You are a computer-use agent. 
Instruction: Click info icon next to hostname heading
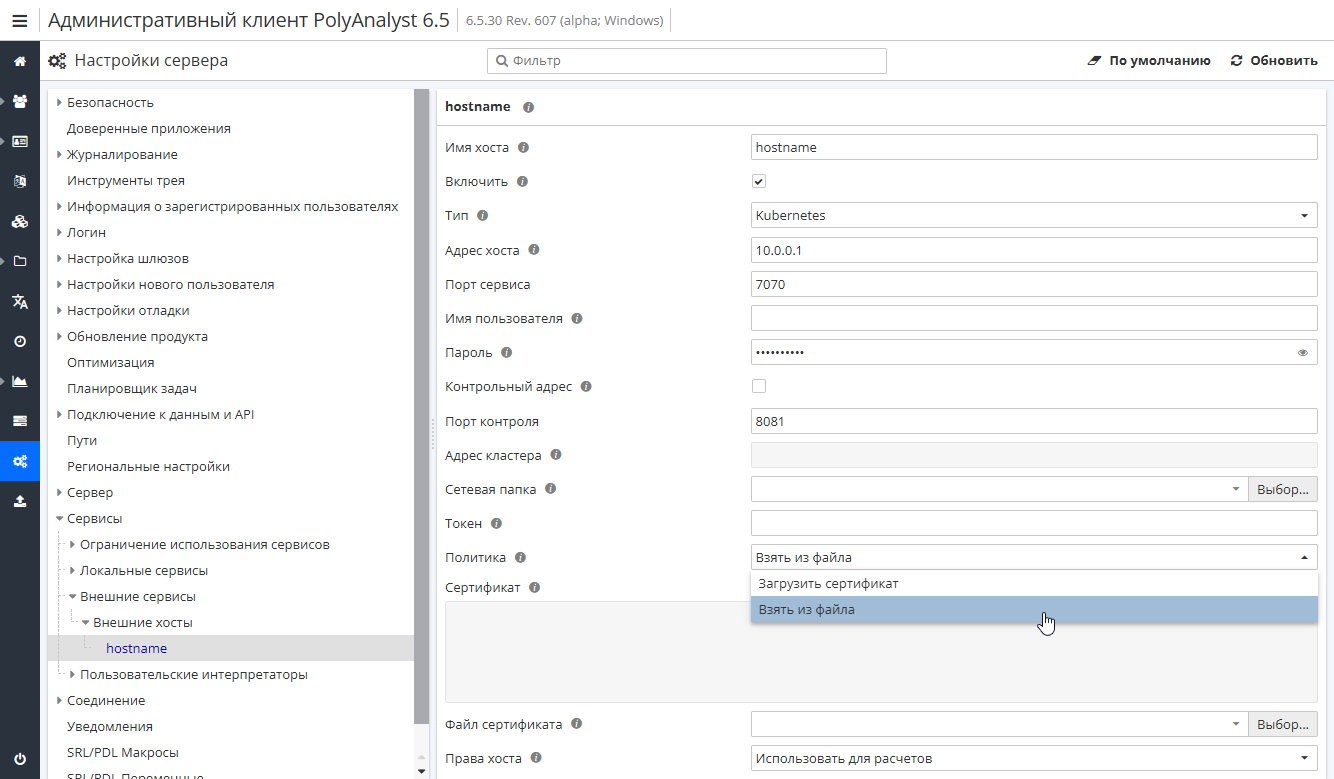tap(528, 107)
